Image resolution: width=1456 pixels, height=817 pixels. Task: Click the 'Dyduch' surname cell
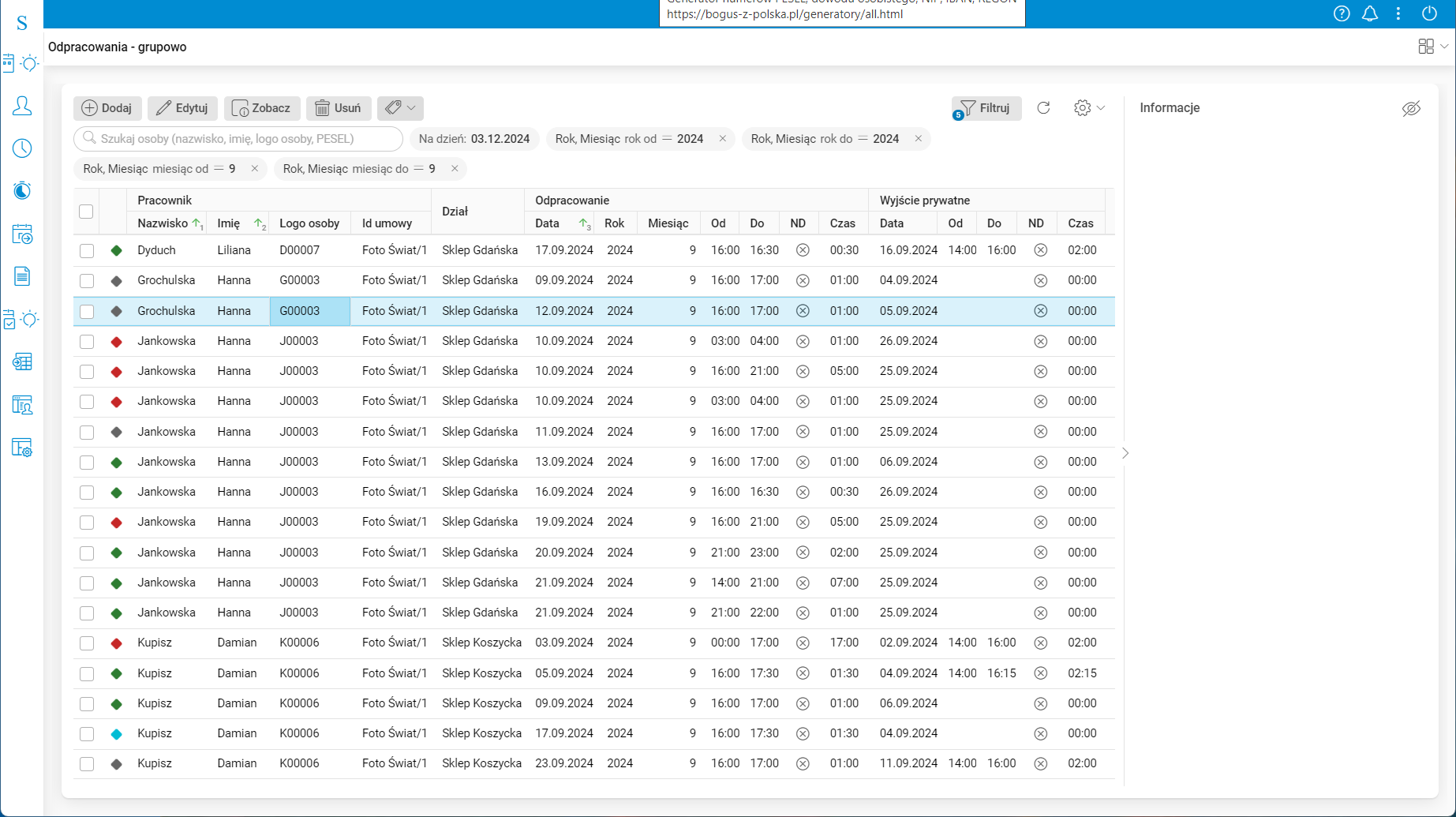(156, 250)
